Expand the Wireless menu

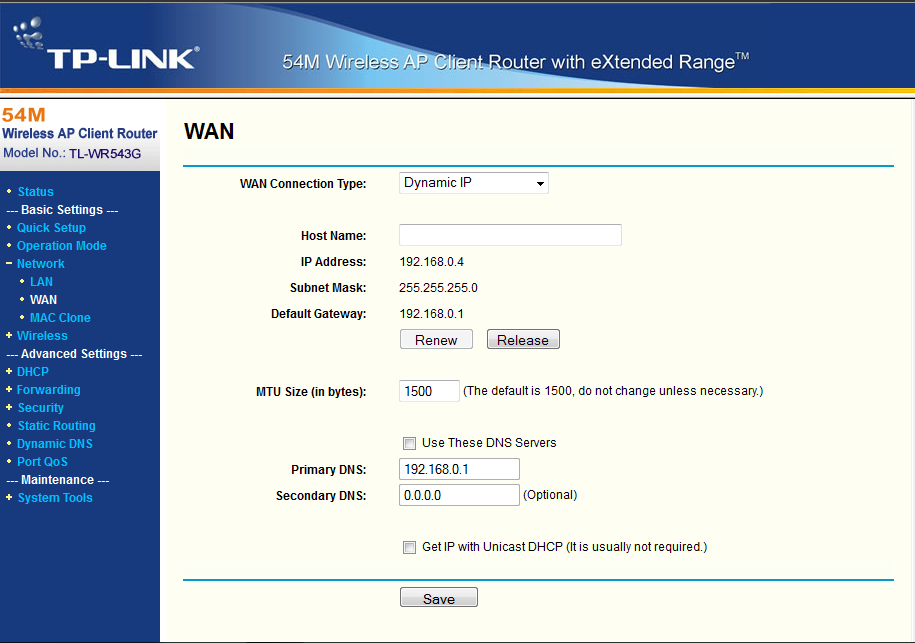42,336
